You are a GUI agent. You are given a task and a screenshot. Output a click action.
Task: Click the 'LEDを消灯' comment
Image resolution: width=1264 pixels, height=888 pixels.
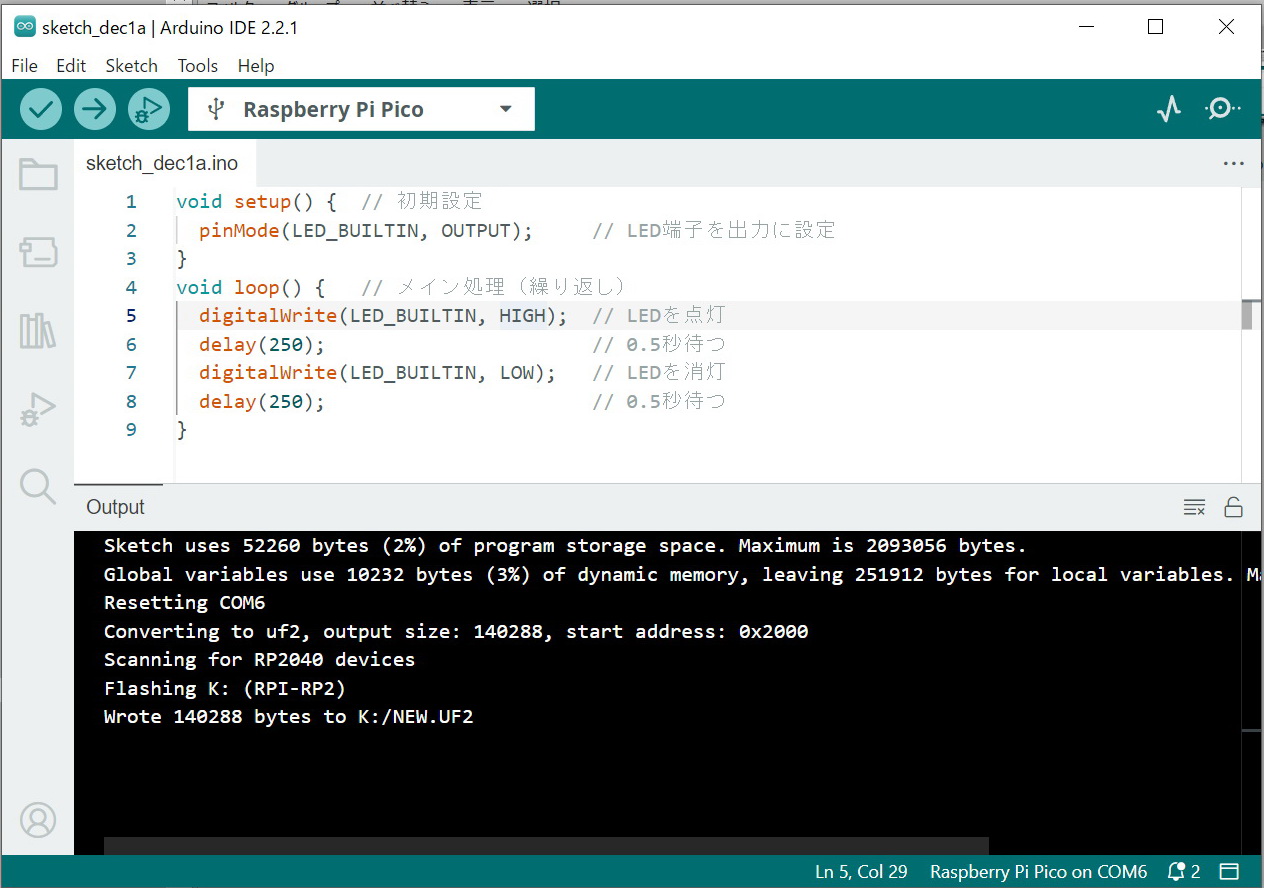coord(658,373)
